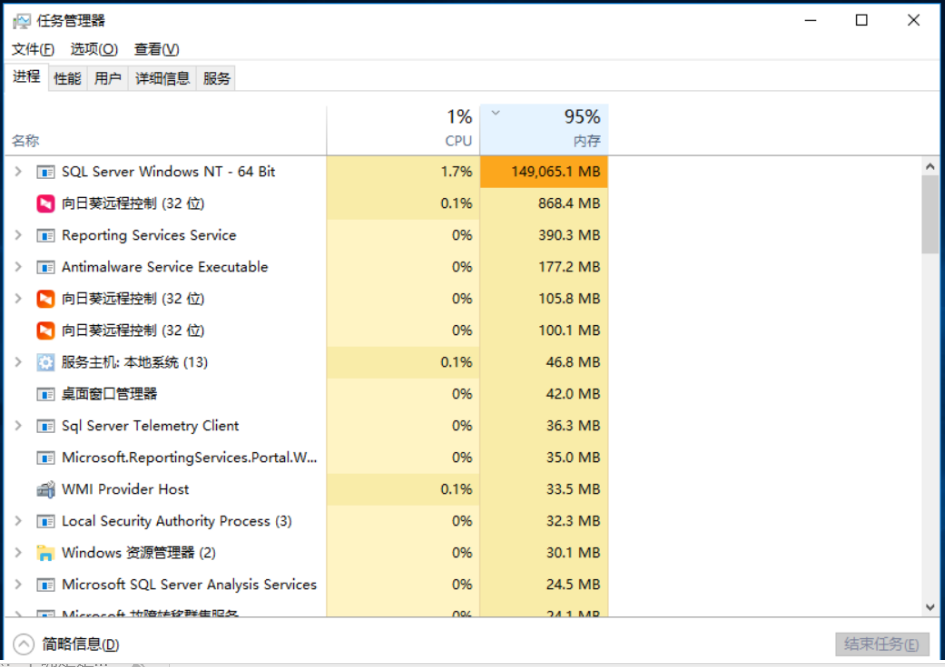Click the WMI Provider Host icon
Image resolution: width=945 pixels, height=667 pixels.
coord(45,489)
